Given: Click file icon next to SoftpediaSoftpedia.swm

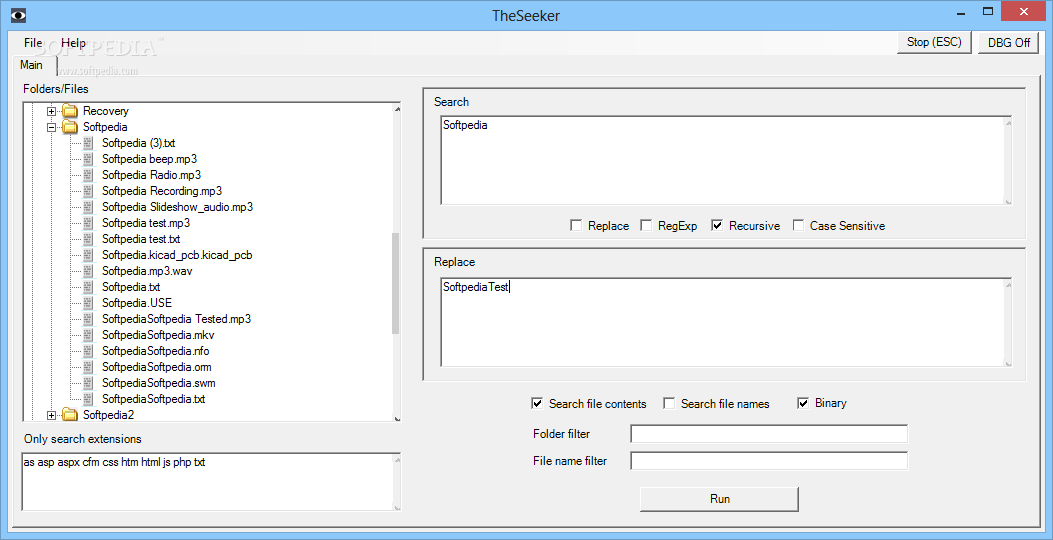Looking at the screenshot, I should click(89, 383).
